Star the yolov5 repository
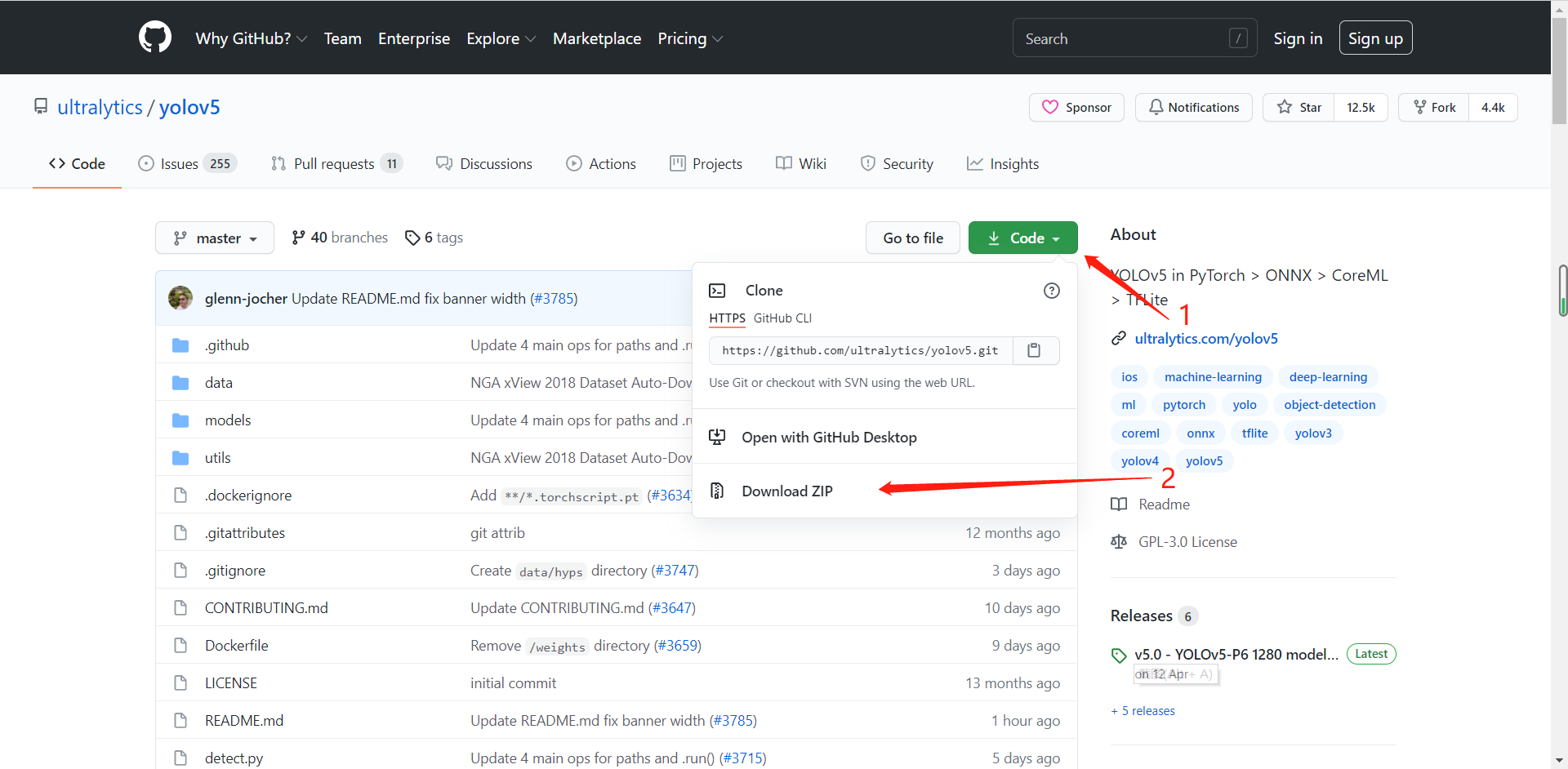Screen dimensions: 1568x769 point(1298,108)
